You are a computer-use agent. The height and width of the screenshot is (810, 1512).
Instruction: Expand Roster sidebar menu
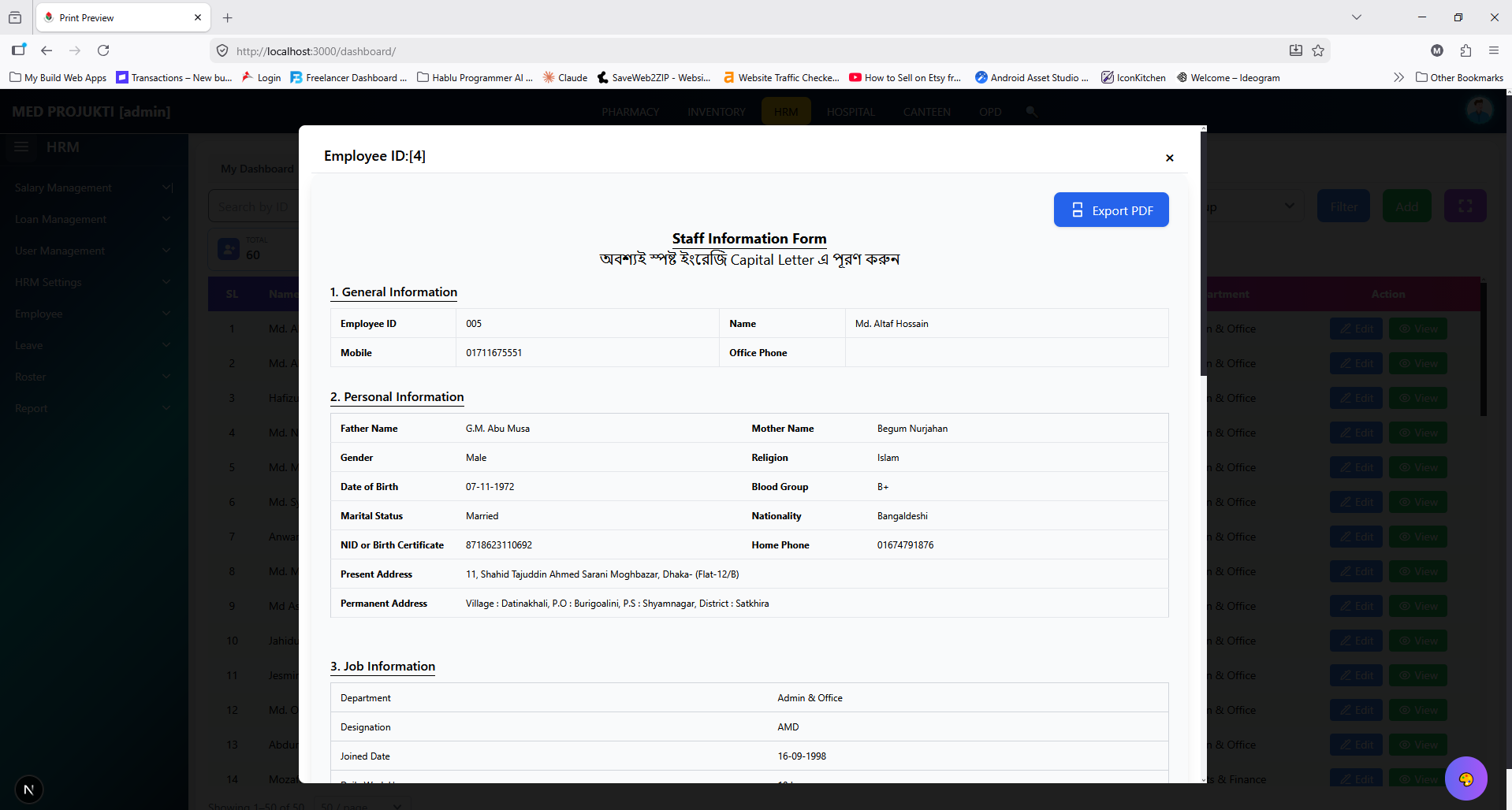(94, 377)
